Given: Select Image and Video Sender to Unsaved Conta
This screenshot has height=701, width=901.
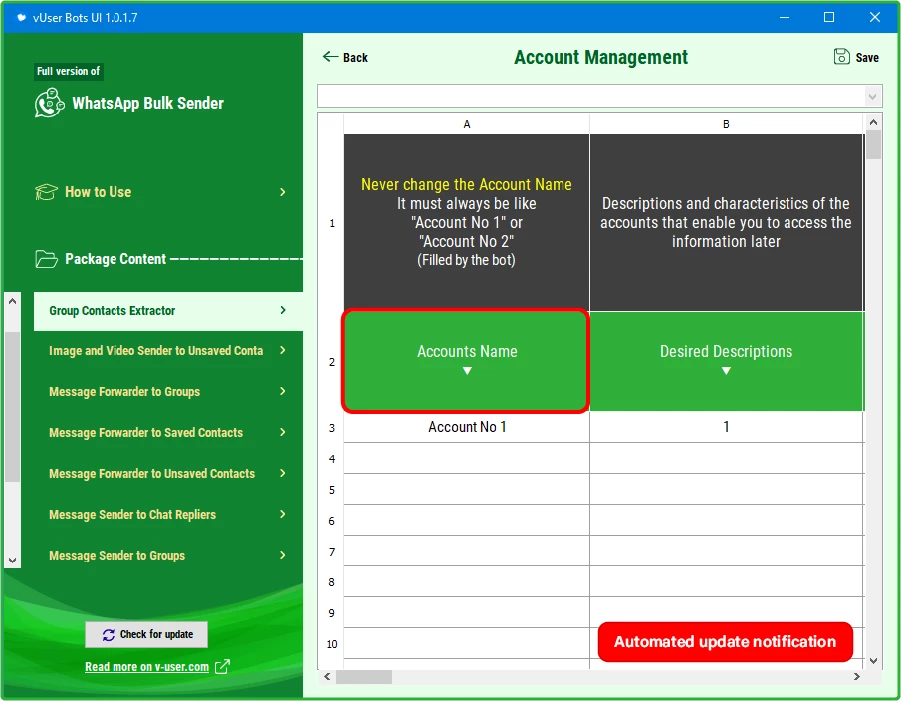Looking at the screenshot, I should pyautogui.click(x=156, y=350).
